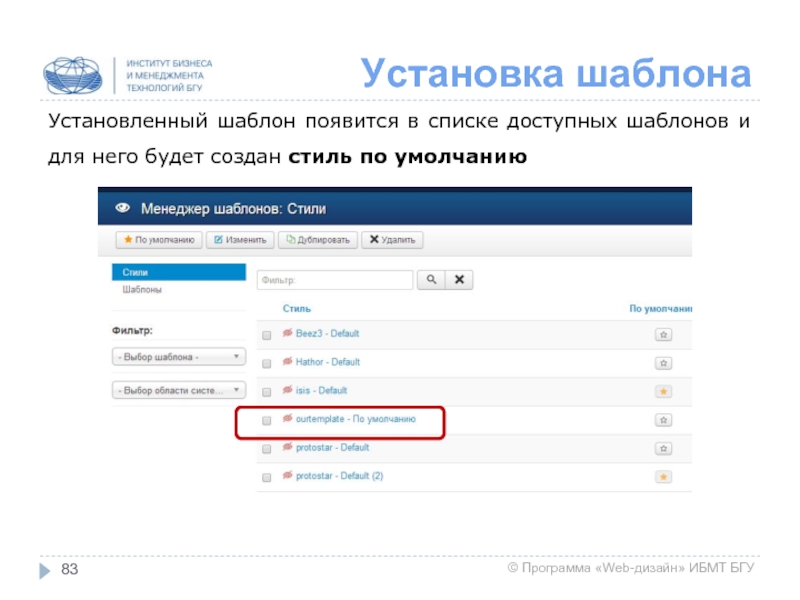
Task: Click the Изменить toolbar button
Action: pyautogui.click(x=240, y=240)
